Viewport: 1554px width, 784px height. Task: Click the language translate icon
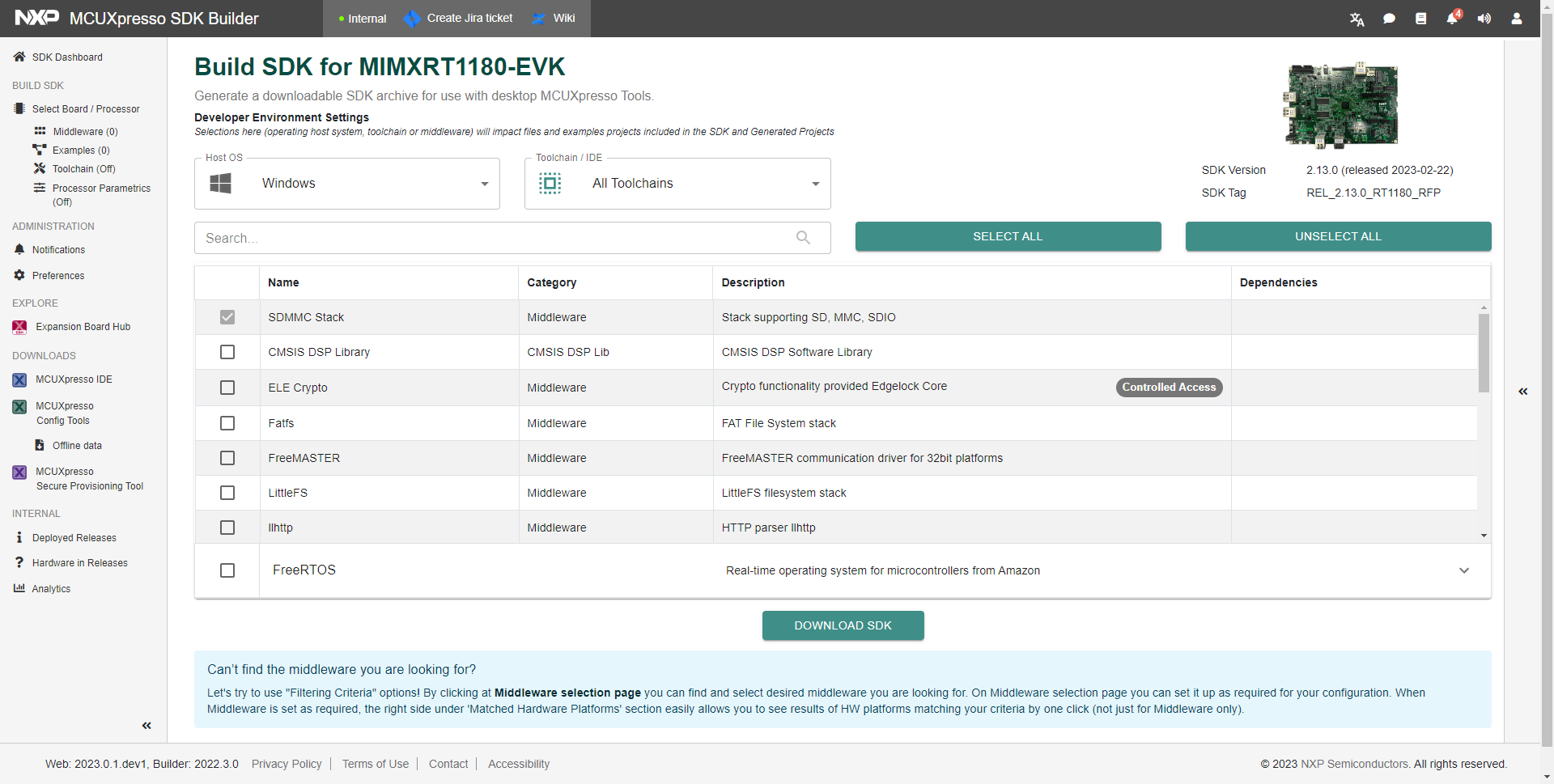click(1357, 19)
